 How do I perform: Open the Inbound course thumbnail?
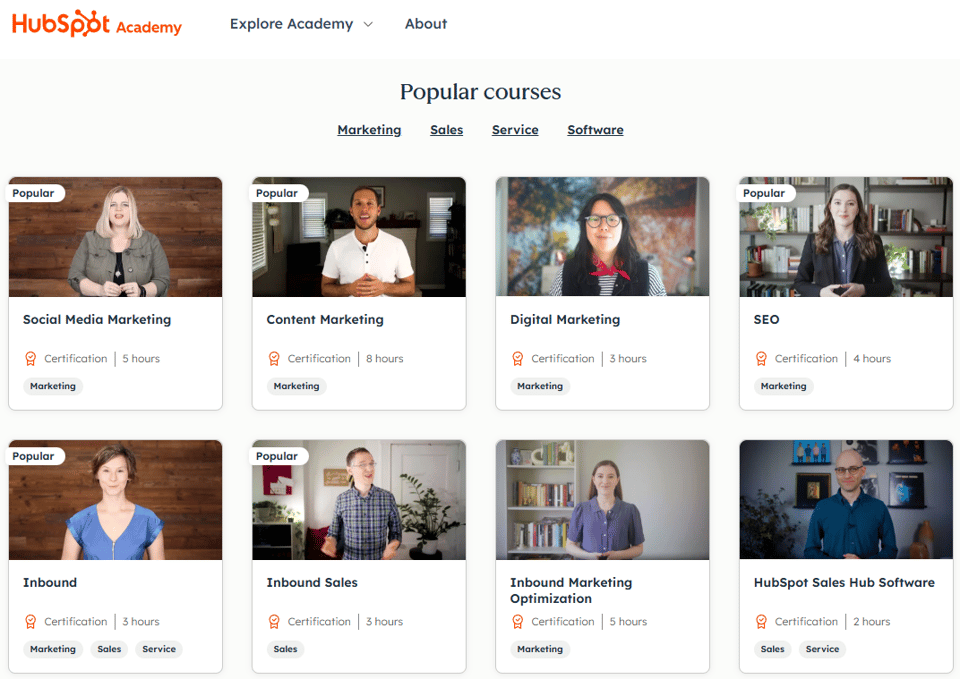point(116,500)
